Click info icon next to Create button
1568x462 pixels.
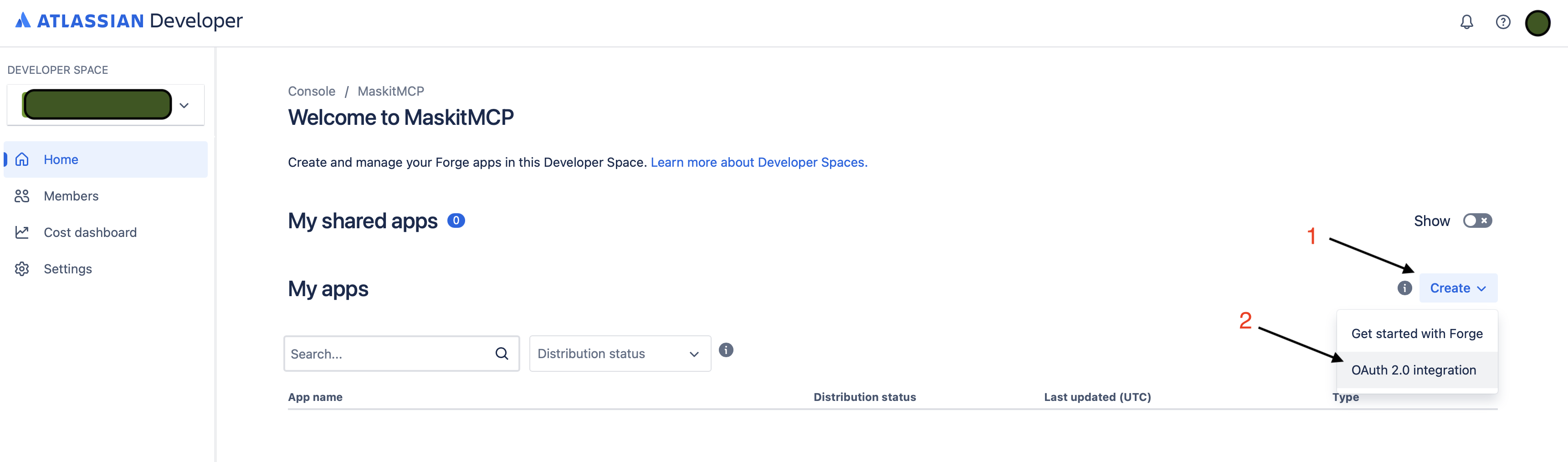1404,288
